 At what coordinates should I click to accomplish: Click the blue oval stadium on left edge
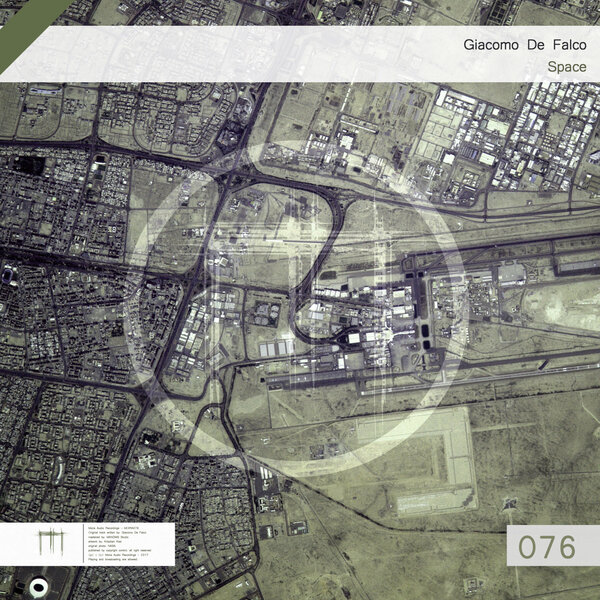tap(7, 275)
